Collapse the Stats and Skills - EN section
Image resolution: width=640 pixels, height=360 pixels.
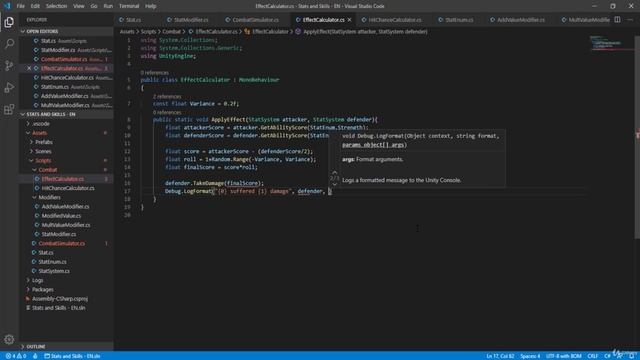tap(51, 114)
